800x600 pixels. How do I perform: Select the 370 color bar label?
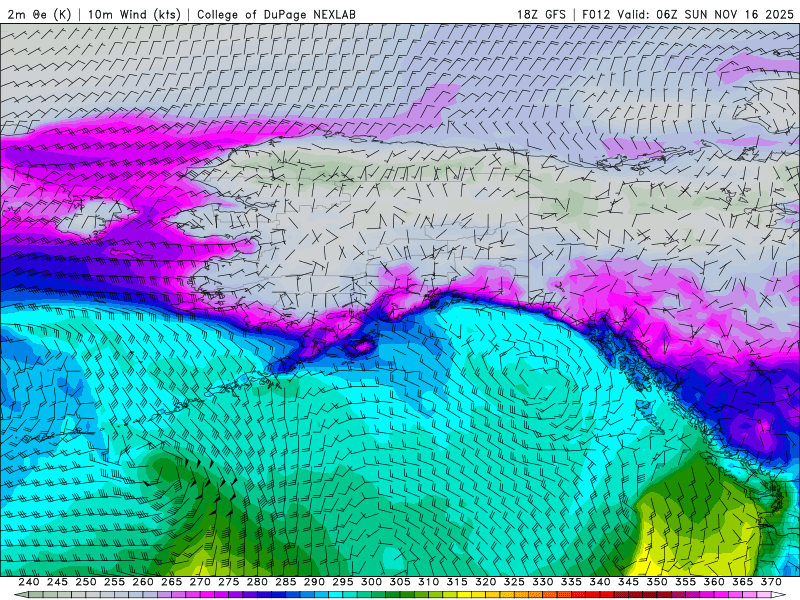pos(771,582)
